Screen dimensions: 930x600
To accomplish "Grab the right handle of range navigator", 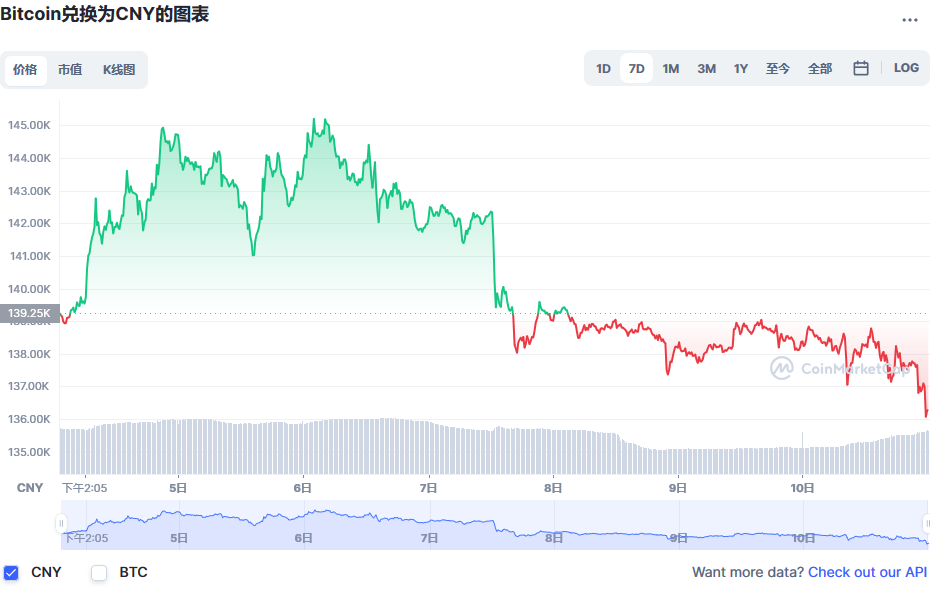I will click(x=926, y=524).
